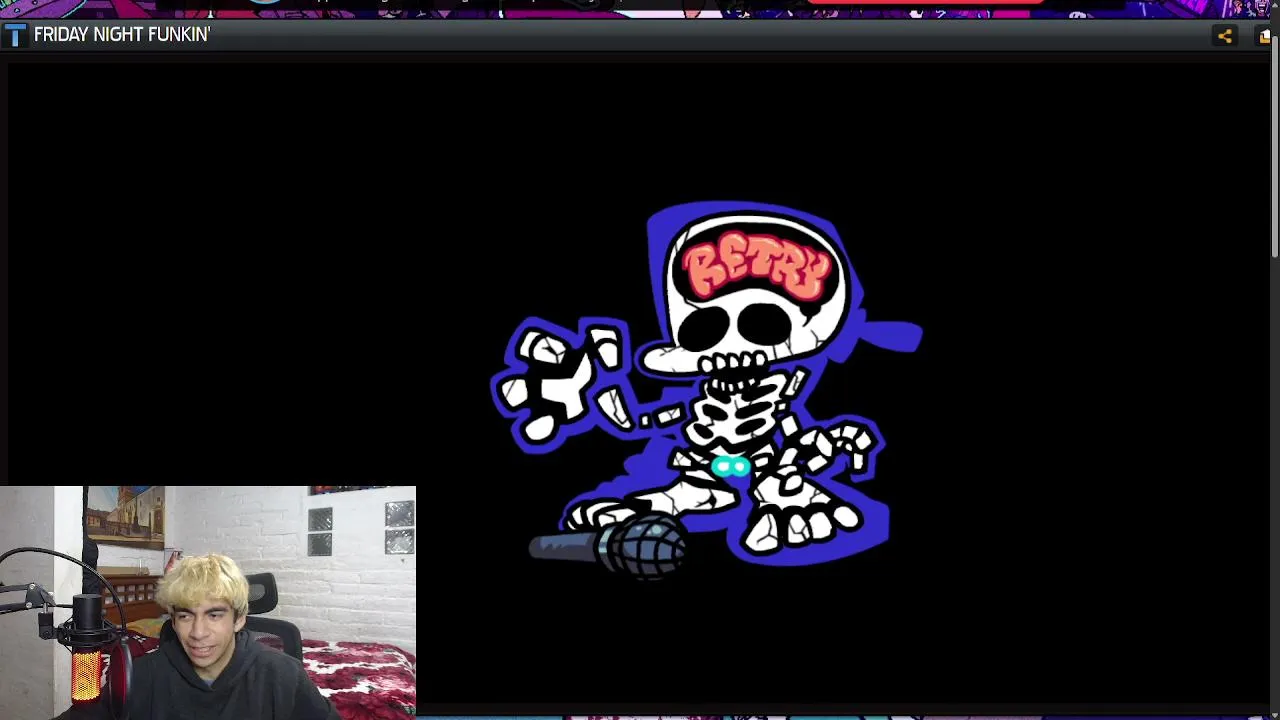Click the blue T logo icon
Image resolution: width=1280 pixels, height=720 pixels.
(x=14, y=36)
